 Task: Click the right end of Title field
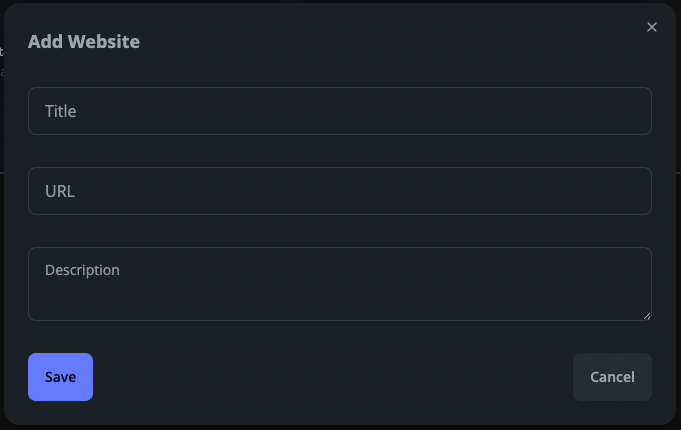pos(630,111)
